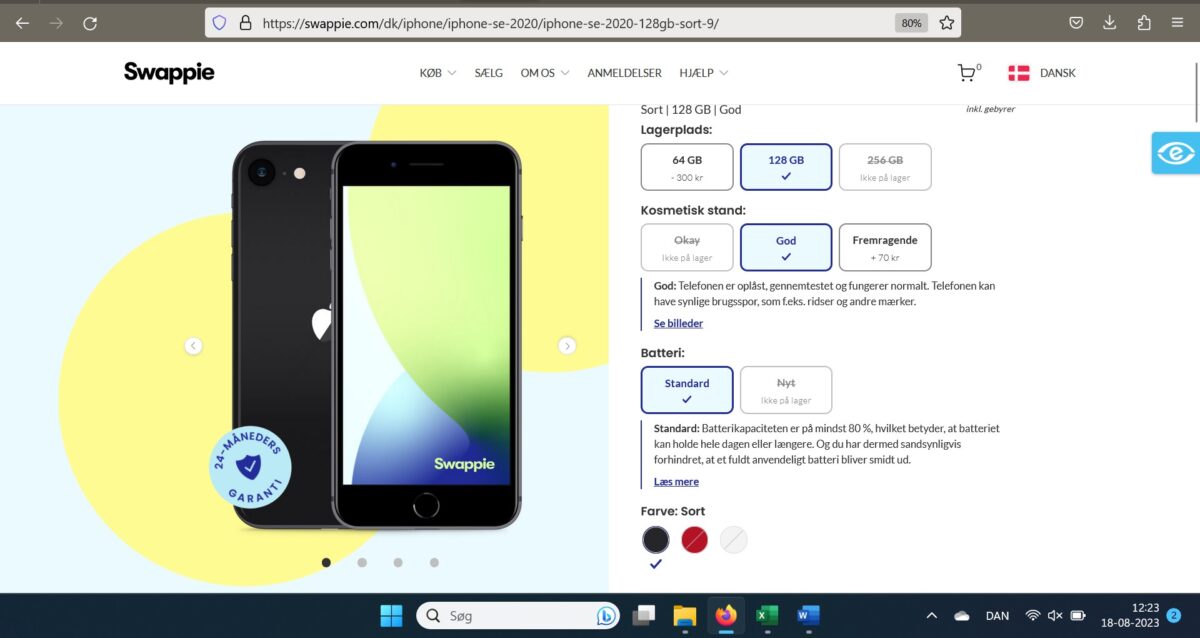Pick the black color swatch
This screenshot has height=638, width=1200.
click(x=656, y=540)
